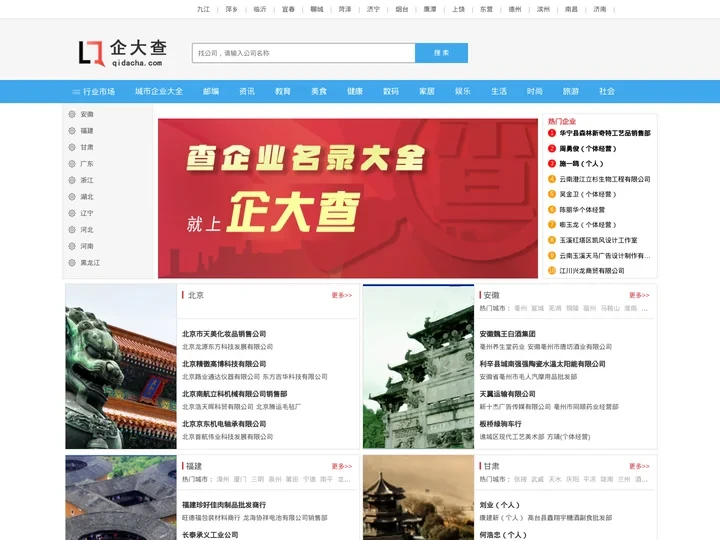Click the orange rank 6 badge beside 陈丽华个体经营
720x540 pixels.
pyautogui.click(x=552, y=209)
